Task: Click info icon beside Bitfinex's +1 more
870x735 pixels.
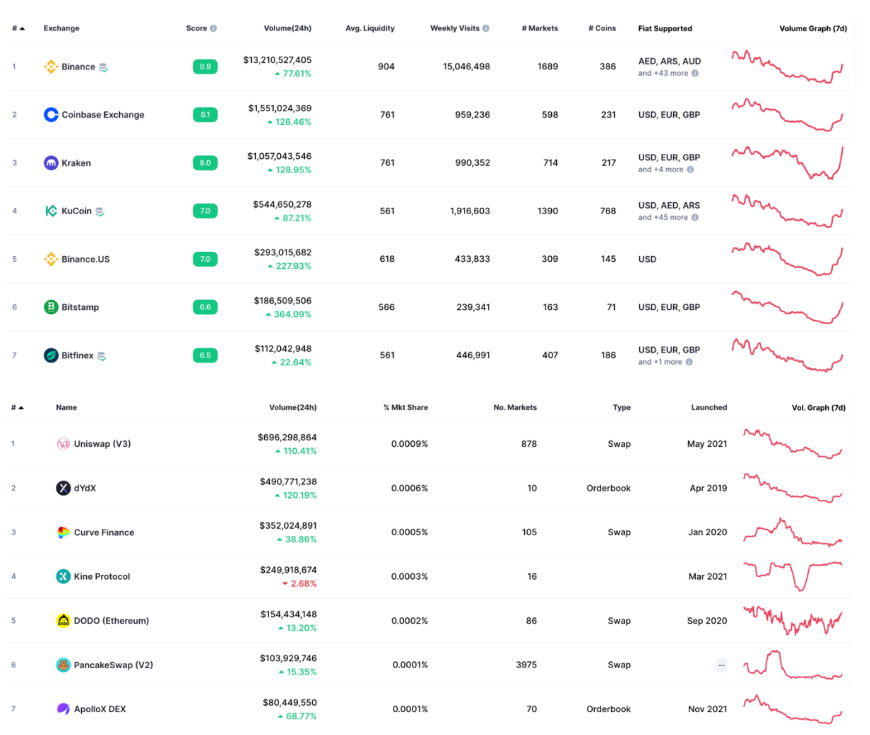Action: pyautogui.click(x=689, y=362)
